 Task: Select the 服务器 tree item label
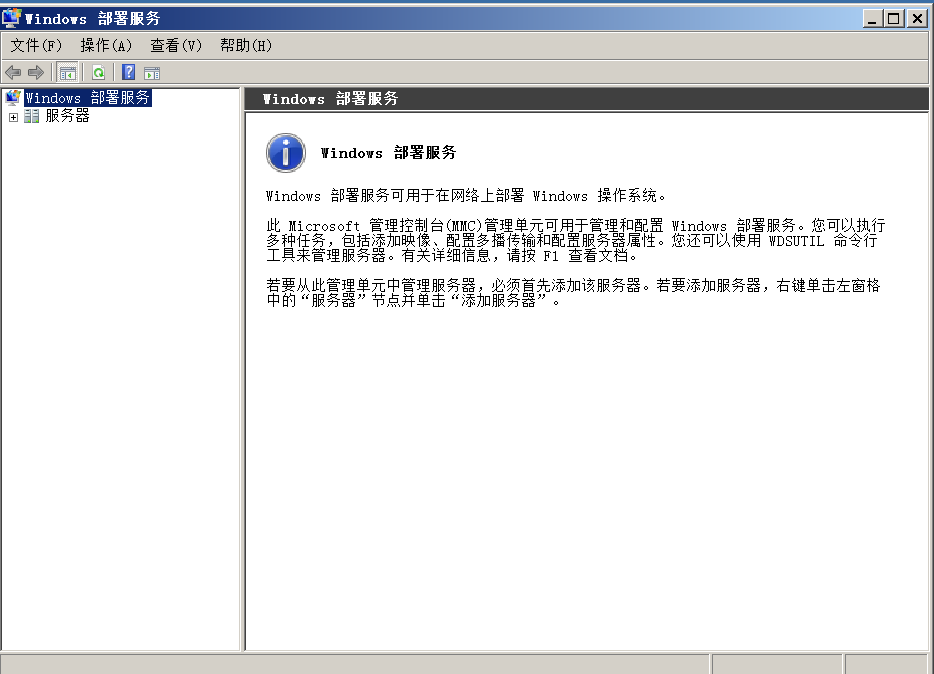(67, 116)
